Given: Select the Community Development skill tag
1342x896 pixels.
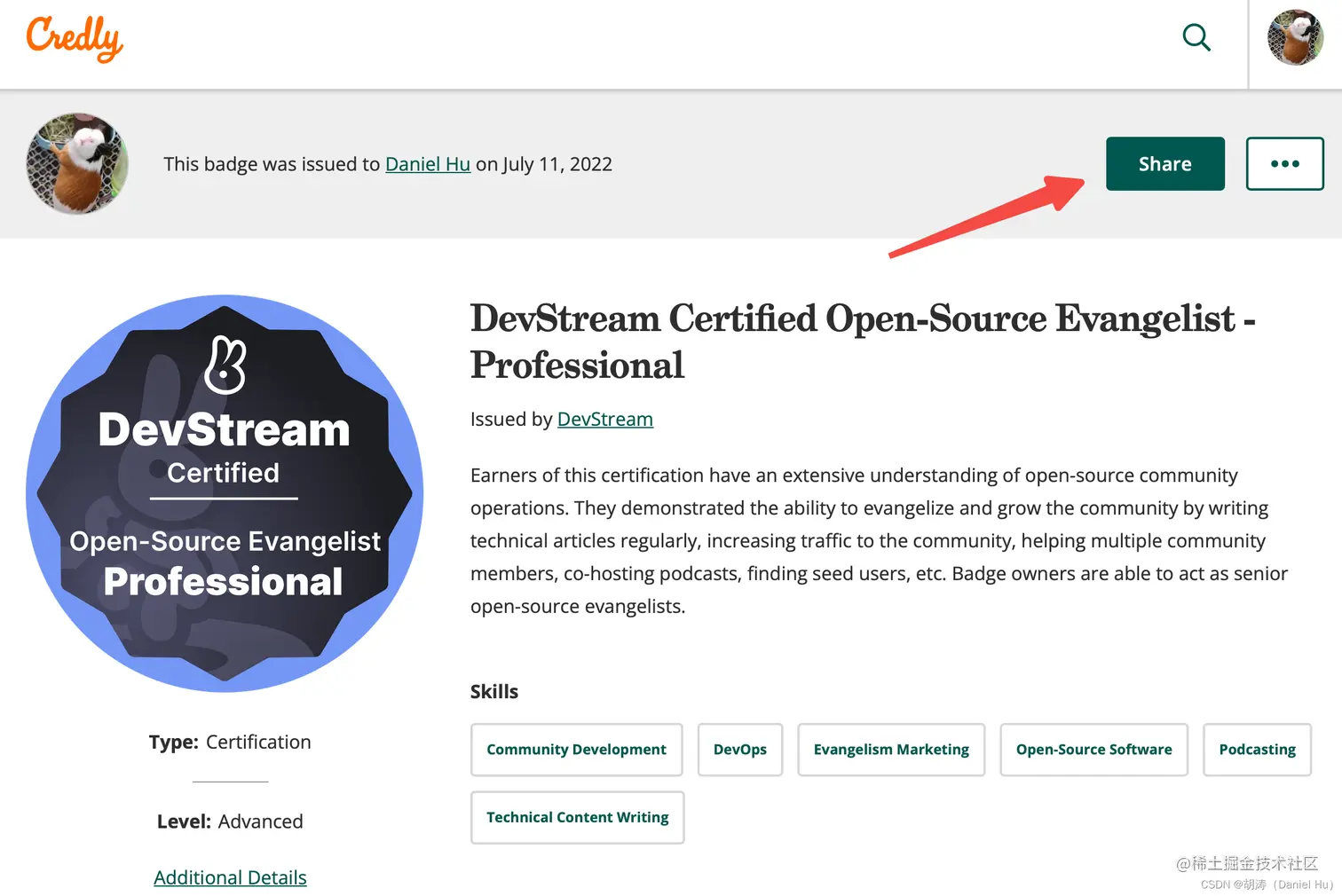Looking at the screenshot, I should [576, 750].
